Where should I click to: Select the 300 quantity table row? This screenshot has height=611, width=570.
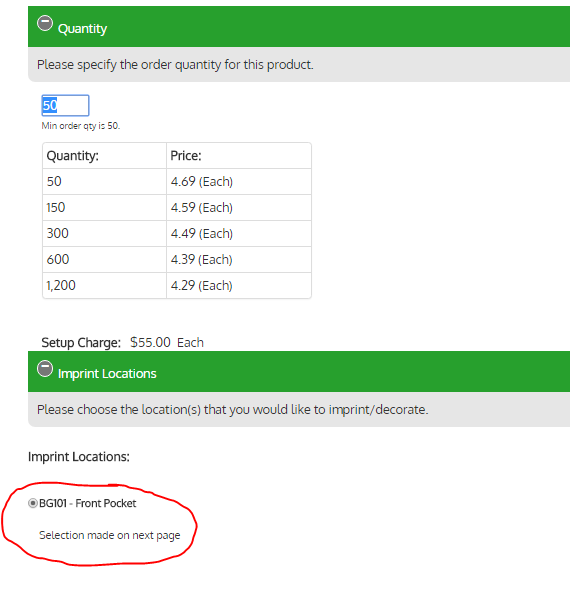click(x=177, y=233)
